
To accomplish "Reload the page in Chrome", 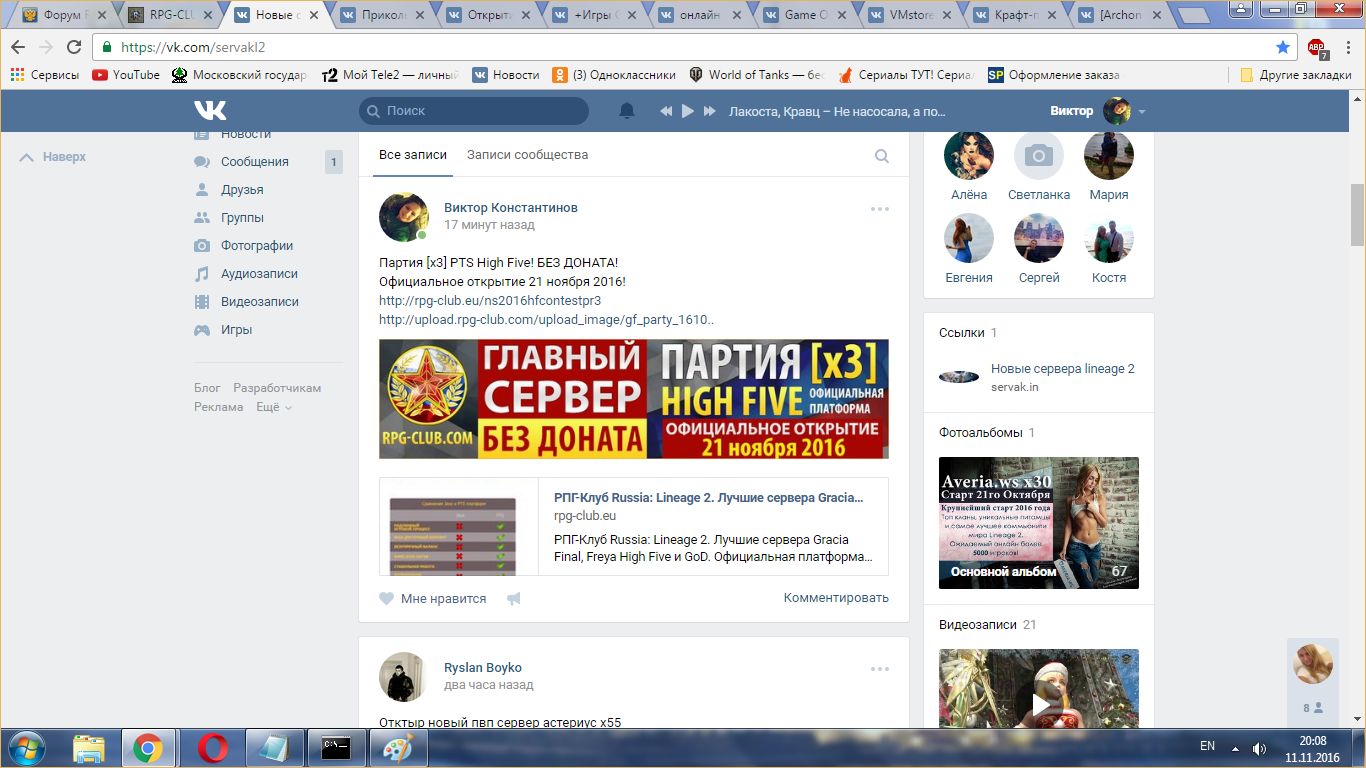I will click(x=74, y=47).
